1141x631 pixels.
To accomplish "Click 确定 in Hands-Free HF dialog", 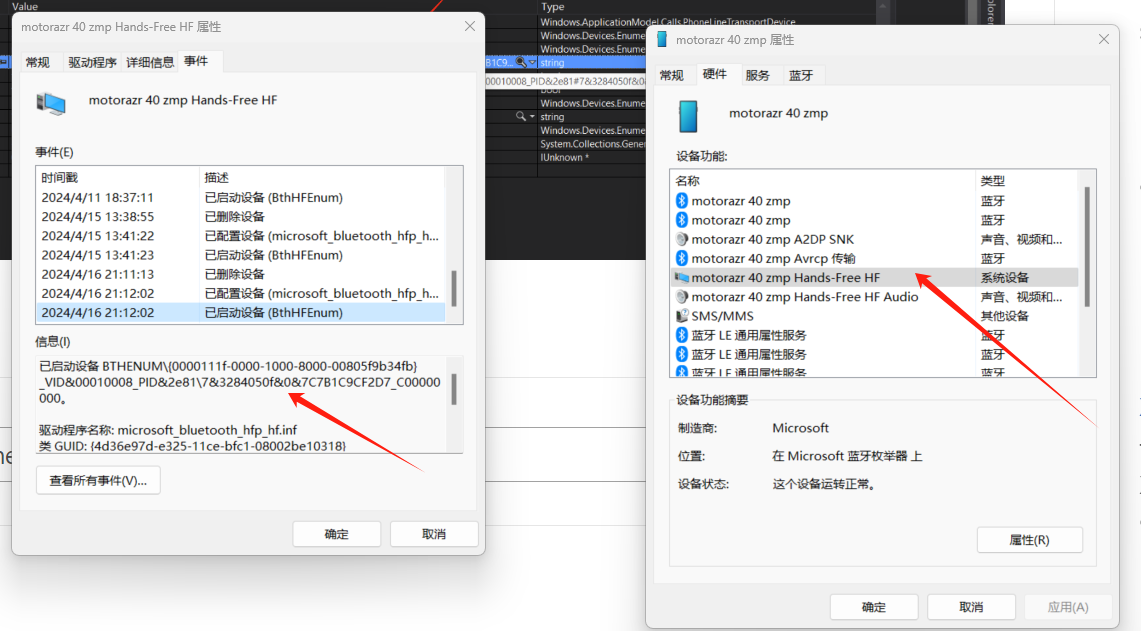I will (x=336, y=534).
